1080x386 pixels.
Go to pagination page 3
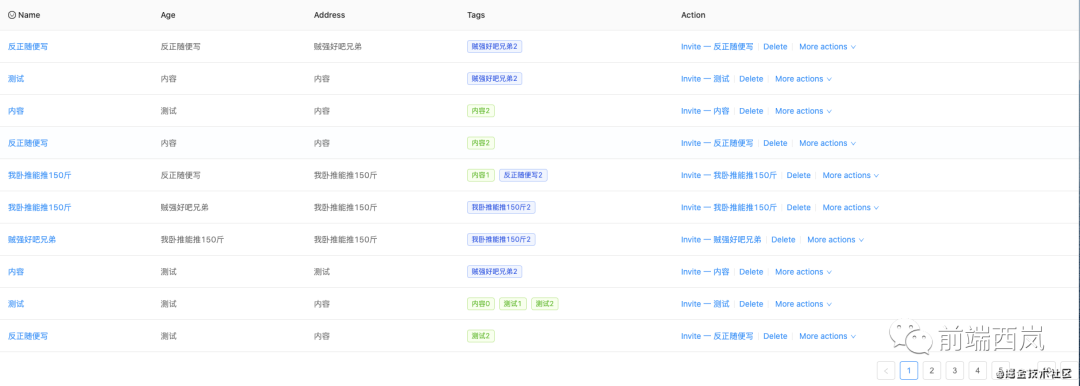click(954, 371)
